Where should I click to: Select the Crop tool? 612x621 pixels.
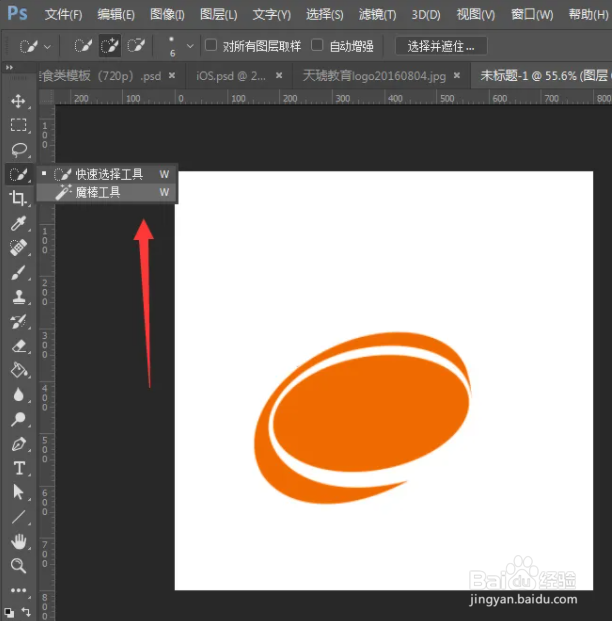[x=18, y=198]
